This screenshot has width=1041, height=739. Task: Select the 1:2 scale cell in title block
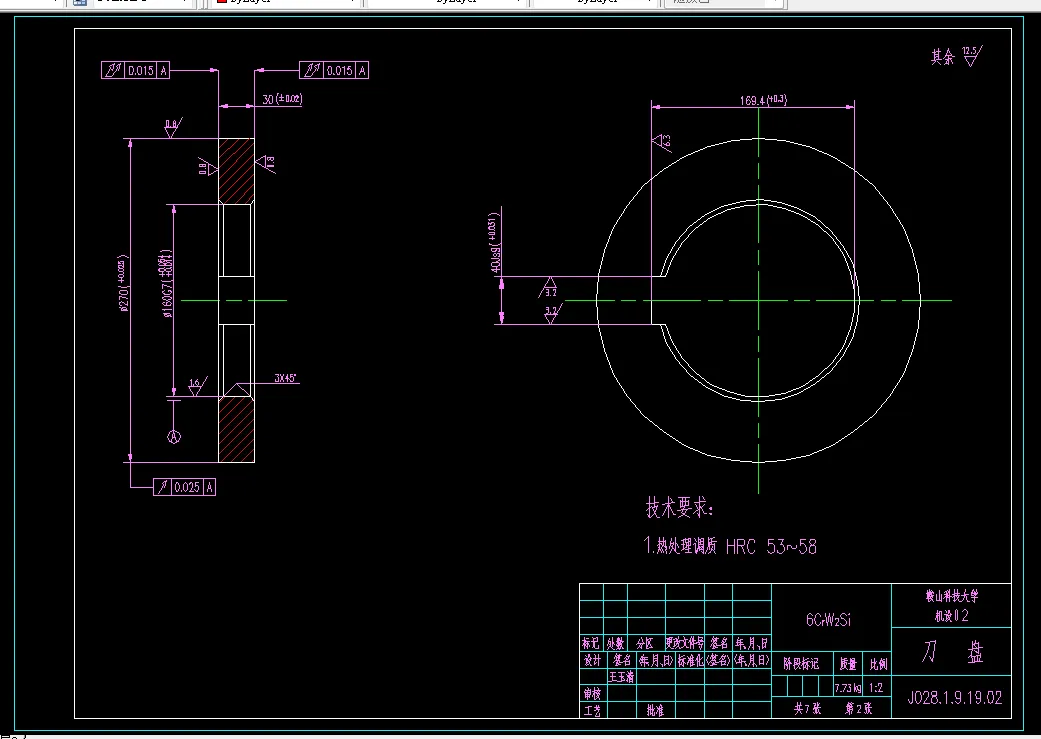point(876,688)
